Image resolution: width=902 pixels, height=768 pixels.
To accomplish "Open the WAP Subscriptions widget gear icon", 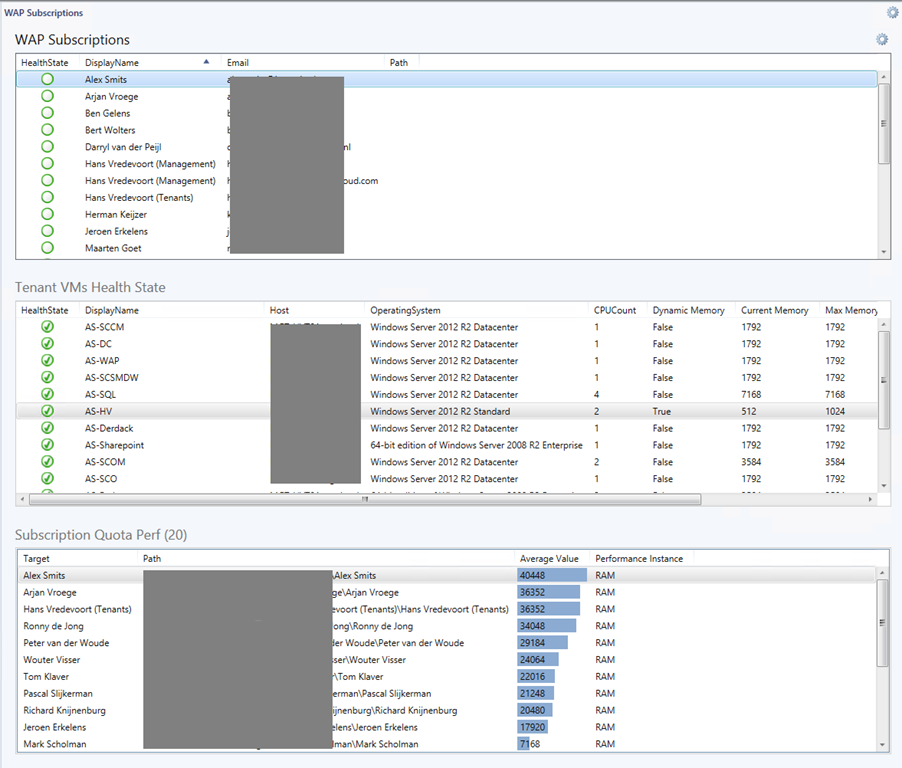I will (x=882, y=39).
